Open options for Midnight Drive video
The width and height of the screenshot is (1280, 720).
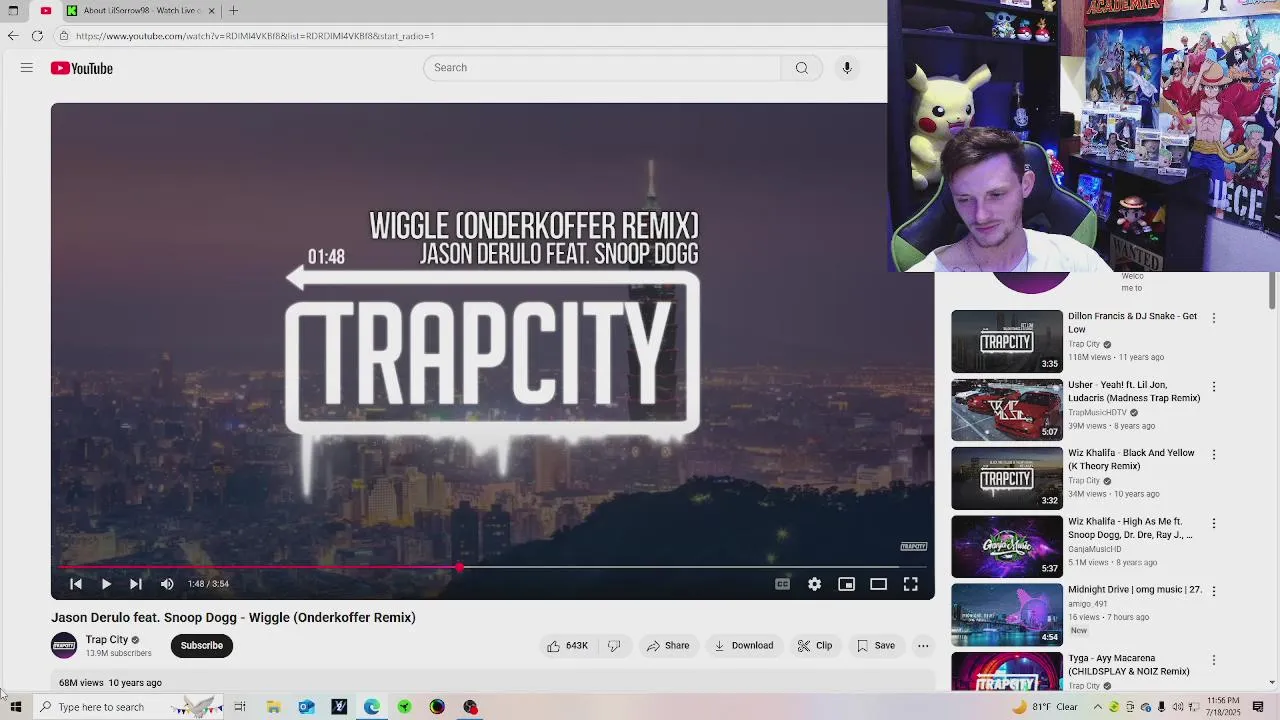click(1214, 591)
